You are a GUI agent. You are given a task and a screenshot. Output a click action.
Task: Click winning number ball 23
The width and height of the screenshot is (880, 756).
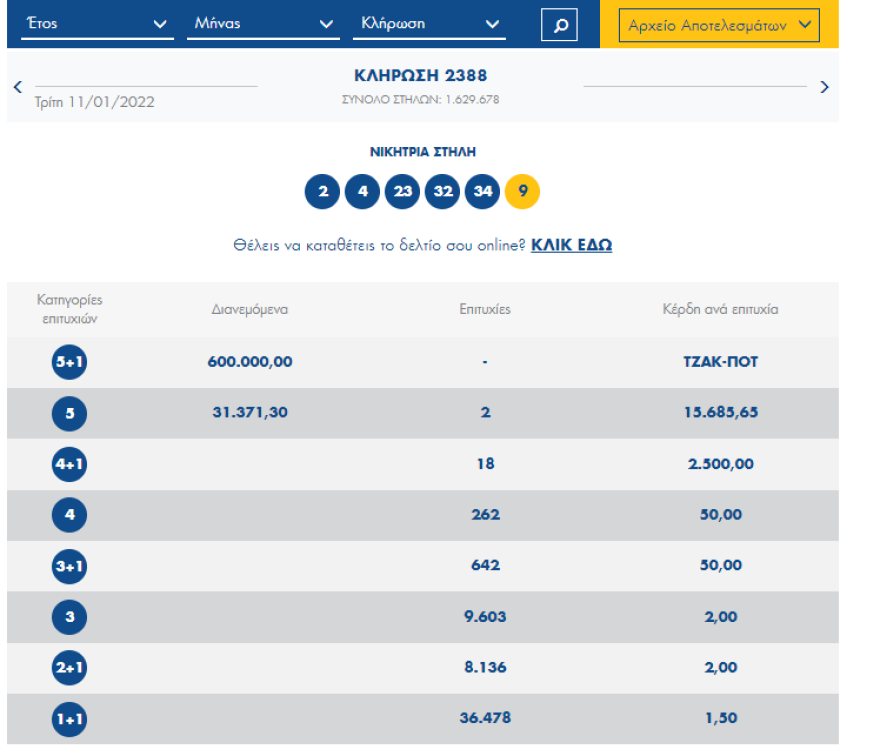(402, 191)
